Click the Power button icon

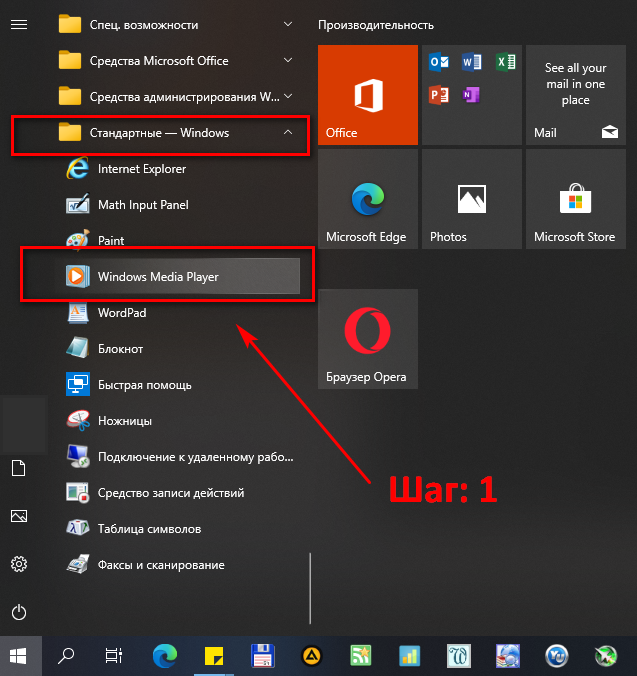[x=19, y=612]
